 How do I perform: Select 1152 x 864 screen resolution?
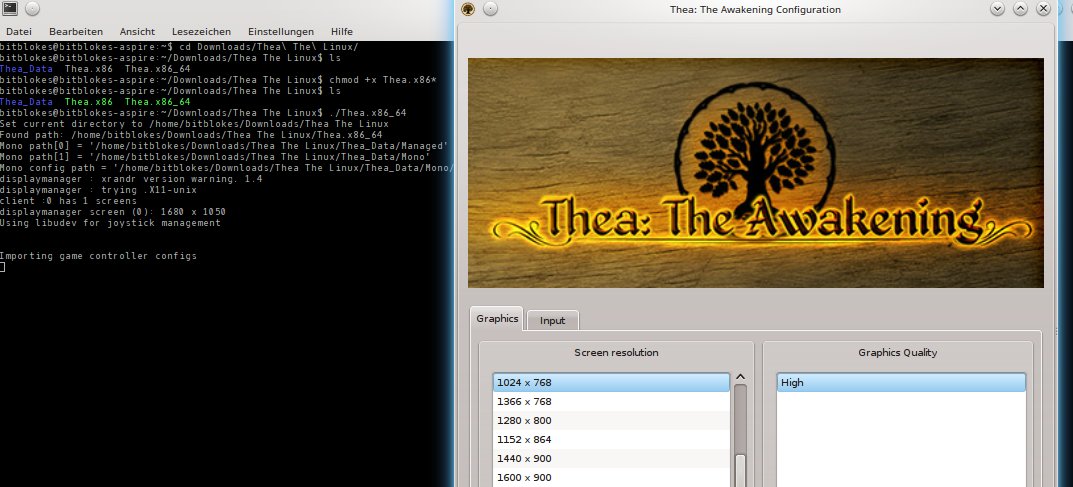pyautogui.click(x=611, y=440)
